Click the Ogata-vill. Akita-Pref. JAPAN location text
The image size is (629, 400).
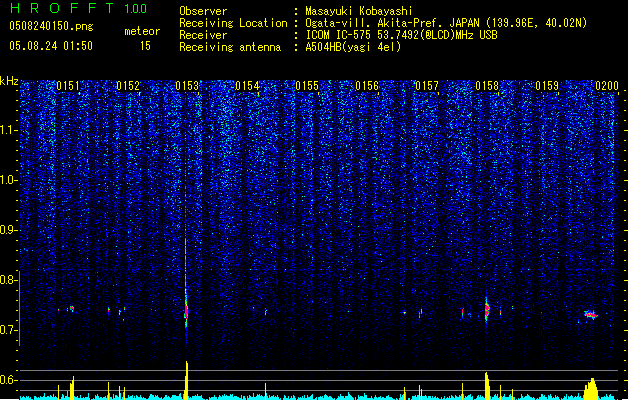click(392, 23)
